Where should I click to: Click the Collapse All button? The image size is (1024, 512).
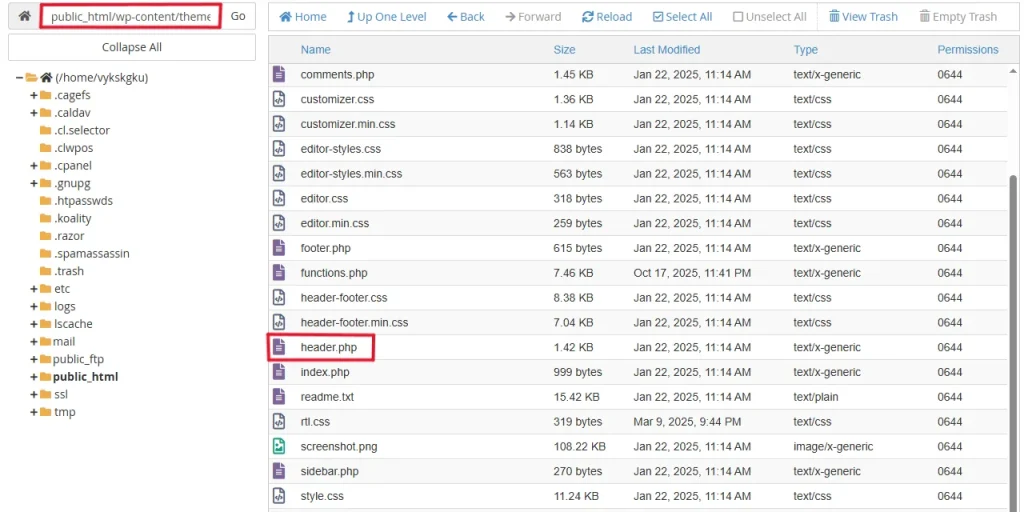[x=132, y=47]
